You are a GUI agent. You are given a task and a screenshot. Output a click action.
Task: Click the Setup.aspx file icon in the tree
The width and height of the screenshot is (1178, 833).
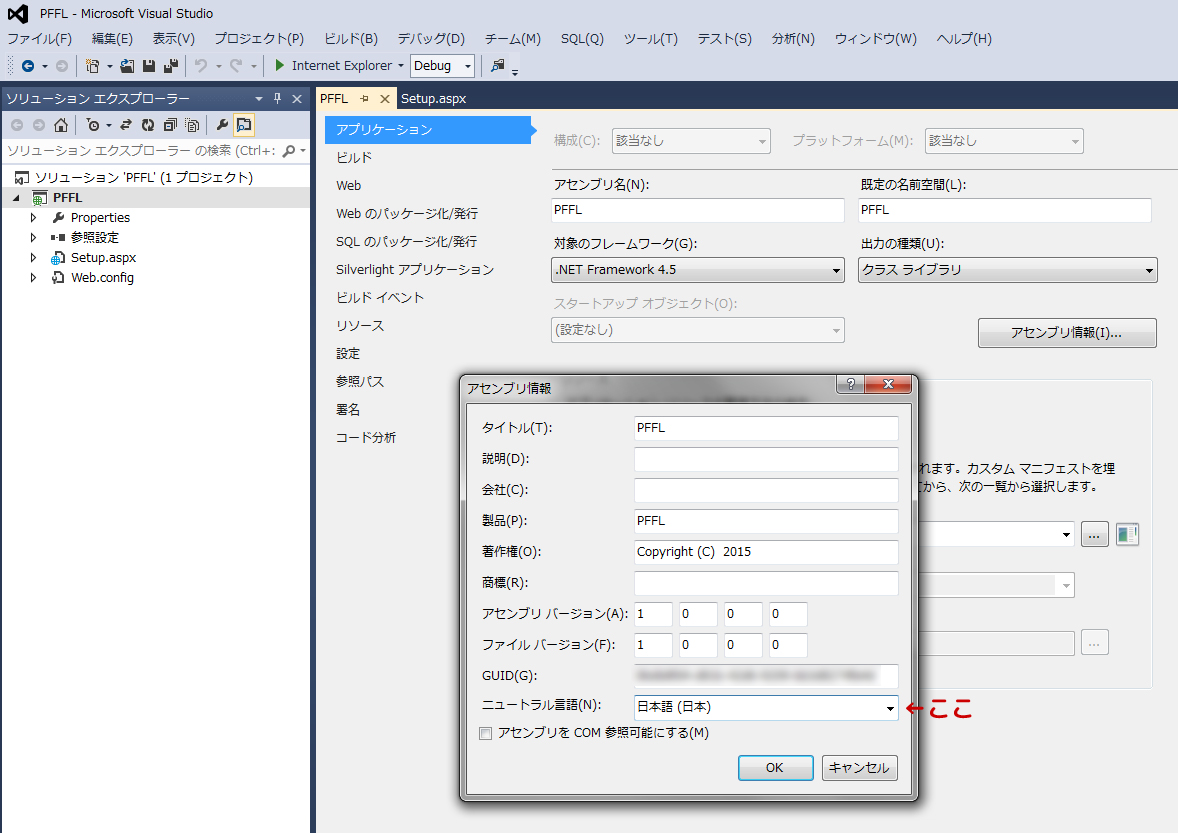pyautogui.click(x=58, y=258)
